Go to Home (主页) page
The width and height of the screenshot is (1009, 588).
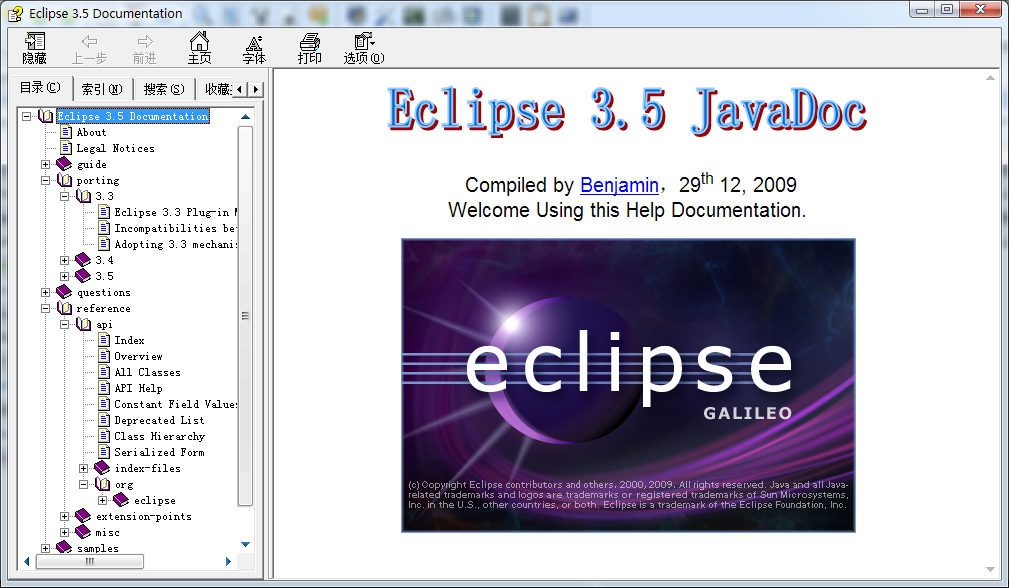click(x=199, y=48)
